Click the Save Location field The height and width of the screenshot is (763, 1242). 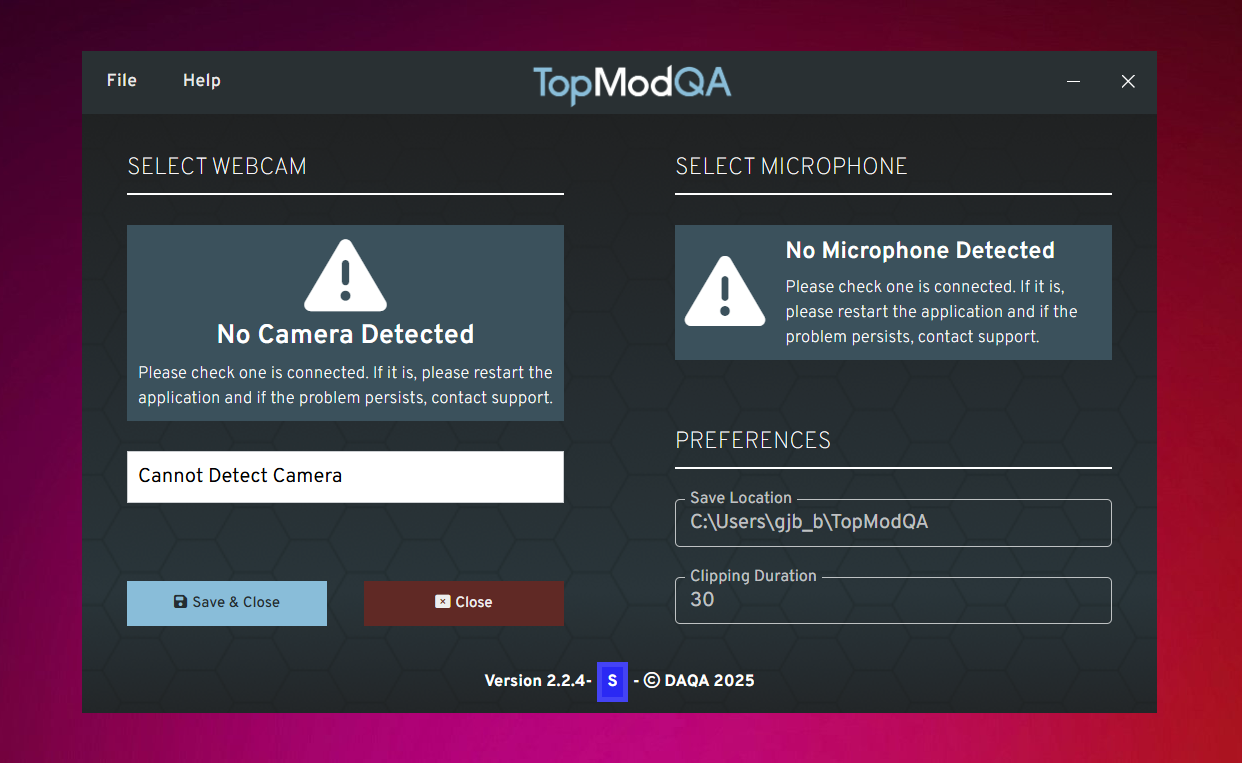892,522
